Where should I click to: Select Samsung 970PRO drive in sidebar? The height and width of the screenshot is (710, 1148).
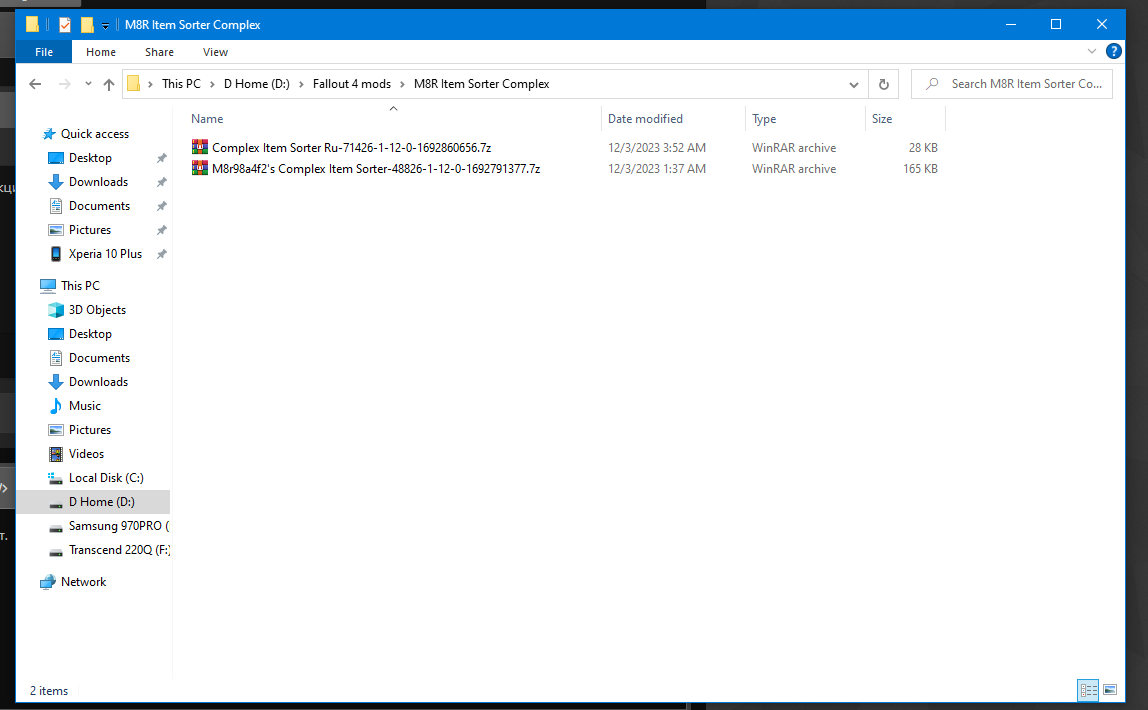click(x=117, y=526)
